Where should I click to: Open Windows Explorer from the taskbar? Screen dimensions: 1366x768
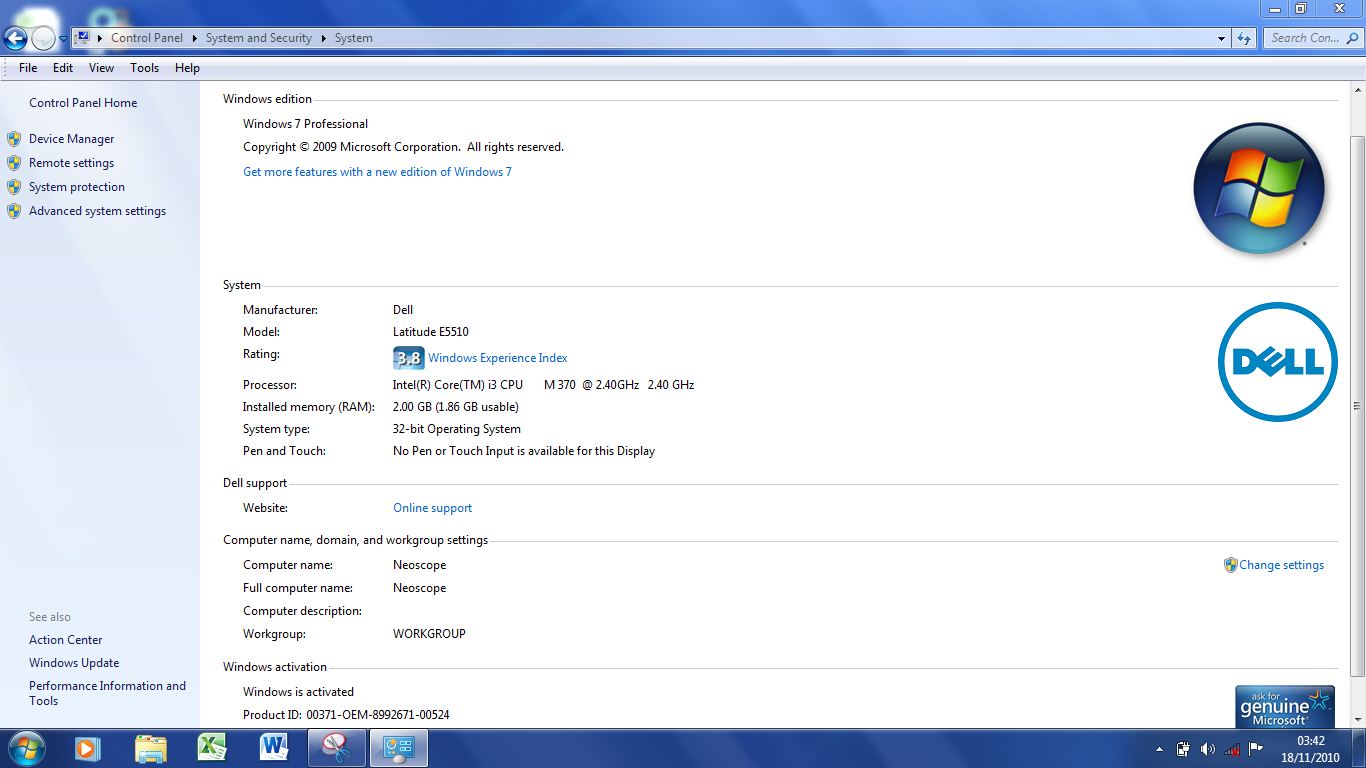point(150,748)
